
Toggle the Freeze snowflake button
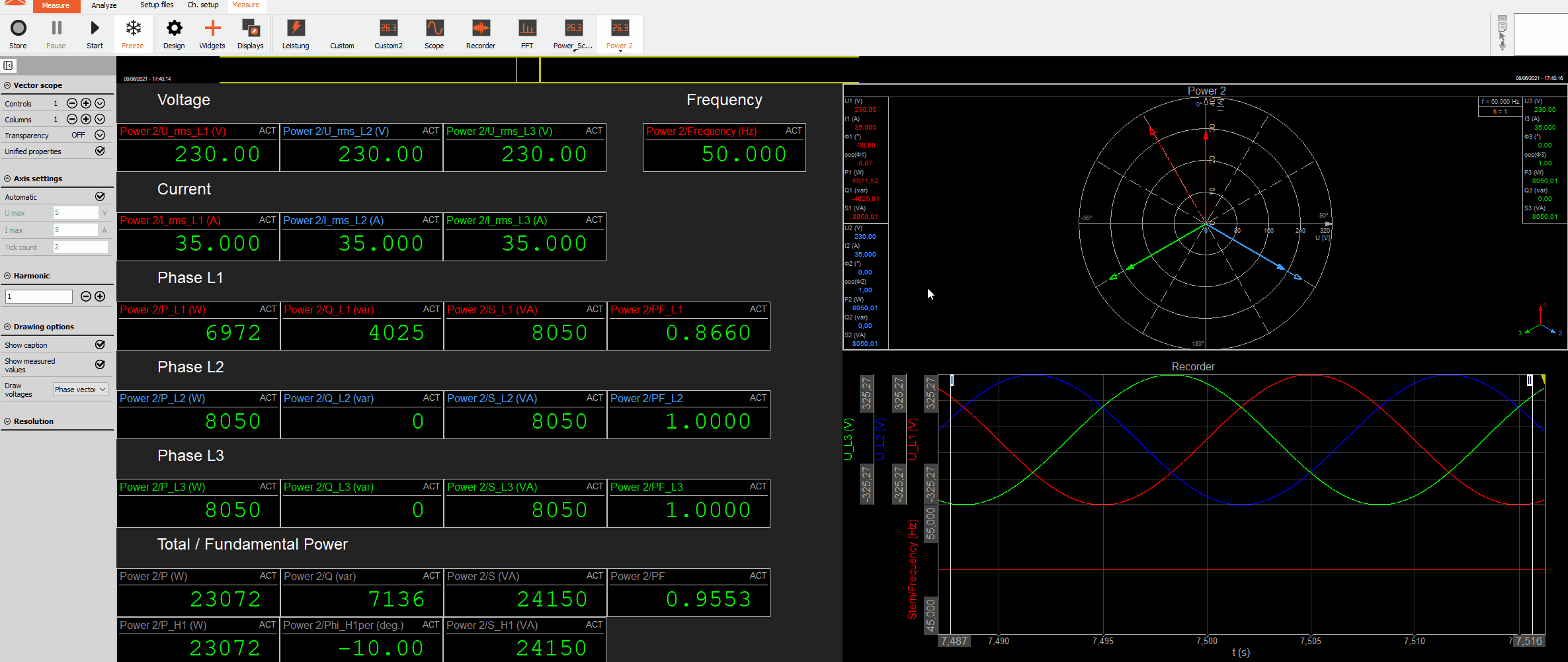(x=133, y=34)
